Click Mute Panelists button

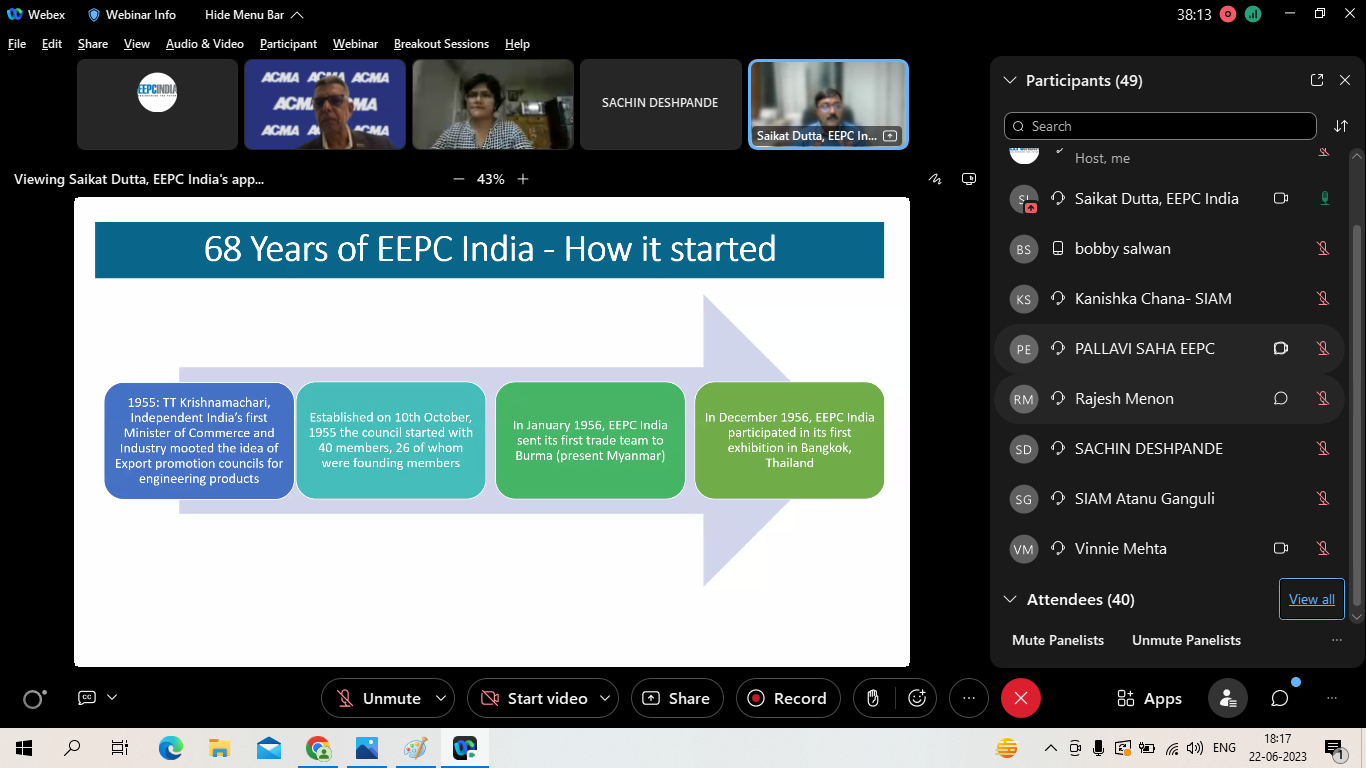tap(1058, 640)
